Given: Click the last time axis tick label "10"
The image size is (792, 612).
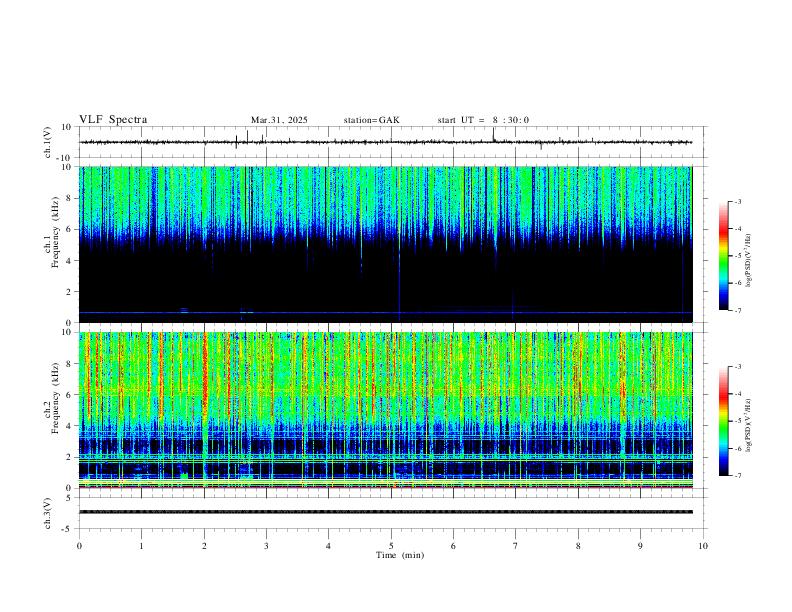Looking at the screenshot, I should click(703, 546).
